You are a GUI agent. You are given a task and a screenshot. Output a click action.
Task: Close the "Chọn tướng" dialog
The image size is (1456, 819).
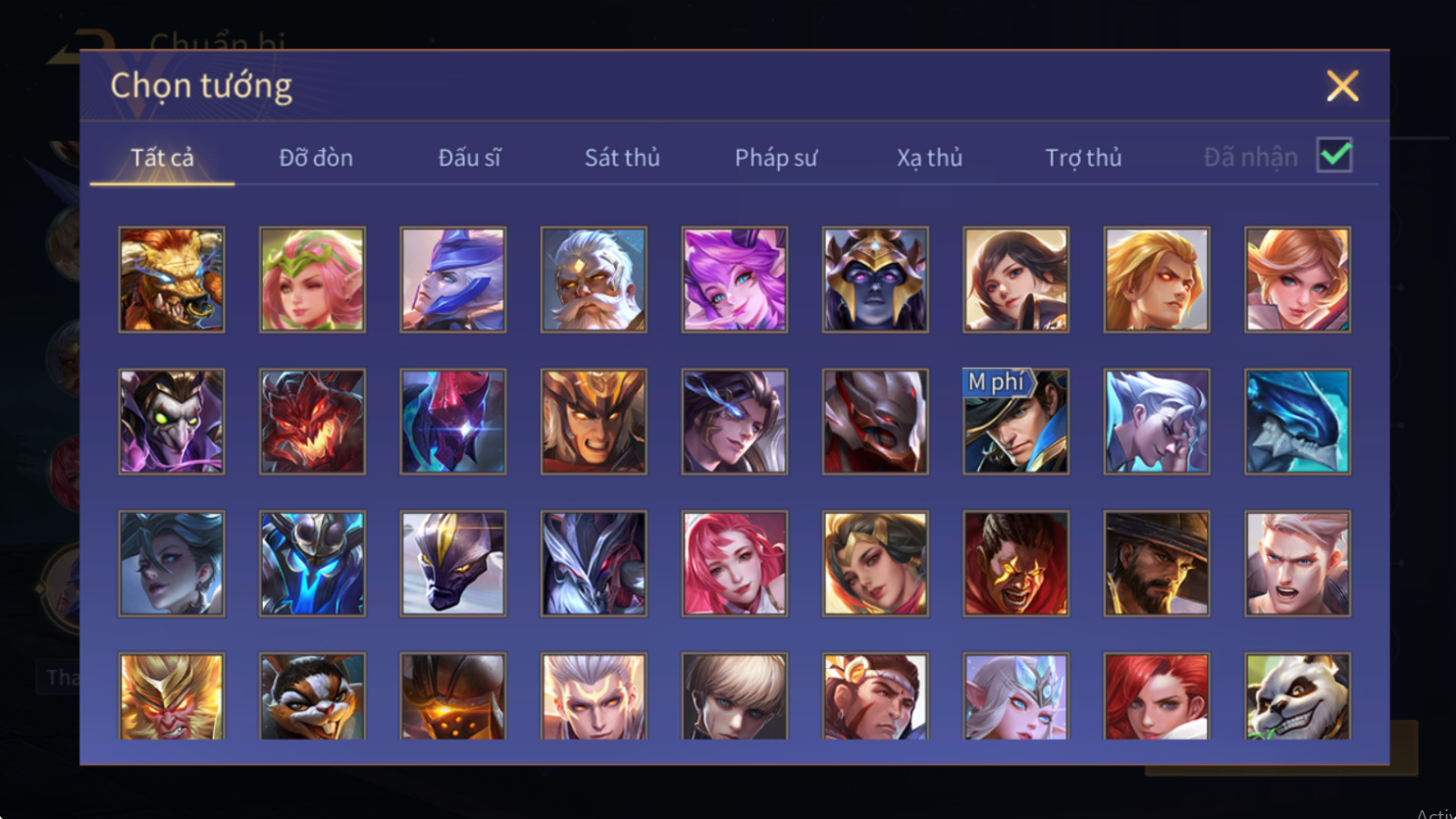pyautogui.click(x=1342, y=85)
